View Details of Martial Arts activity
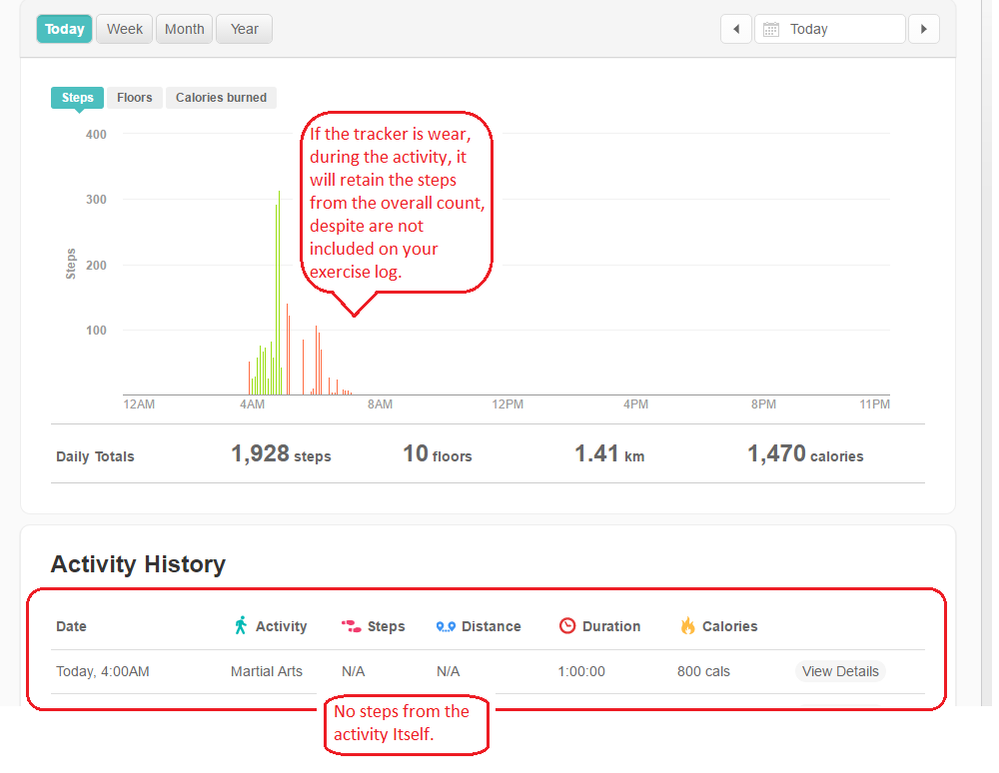The width and height of the screenshot is (999, 773). pos(840,671)
